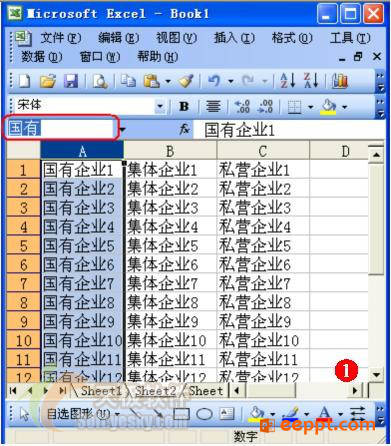
Task: Expand the Borders dropdown arrow
Action: point(311,107)
